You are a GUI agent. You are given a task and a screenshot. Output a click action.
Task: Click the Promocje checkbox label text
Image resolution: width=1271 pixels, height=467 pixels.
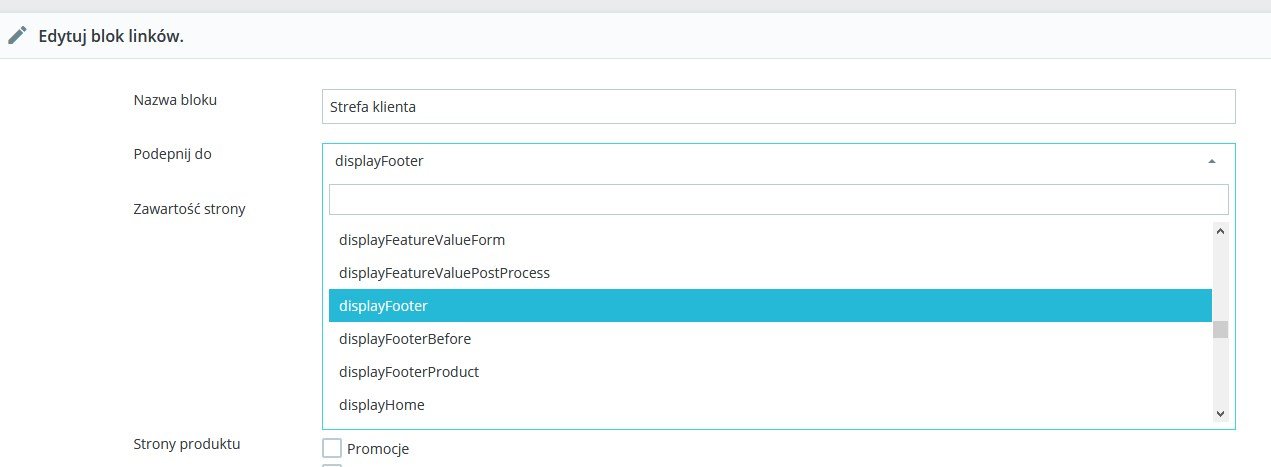(x=378, y=449)
